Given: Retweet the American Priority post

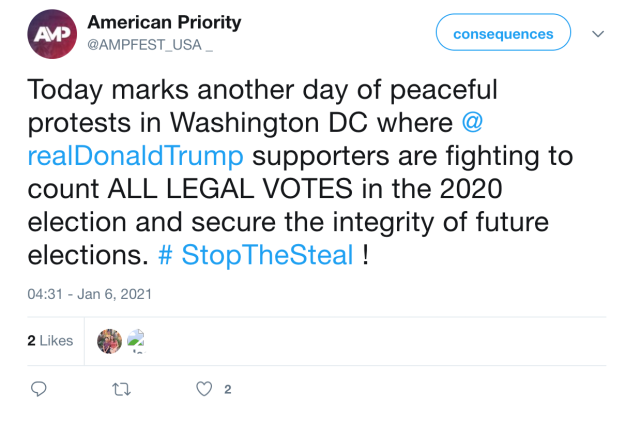Looking at the screenshot, I should [x=122, y=389].
